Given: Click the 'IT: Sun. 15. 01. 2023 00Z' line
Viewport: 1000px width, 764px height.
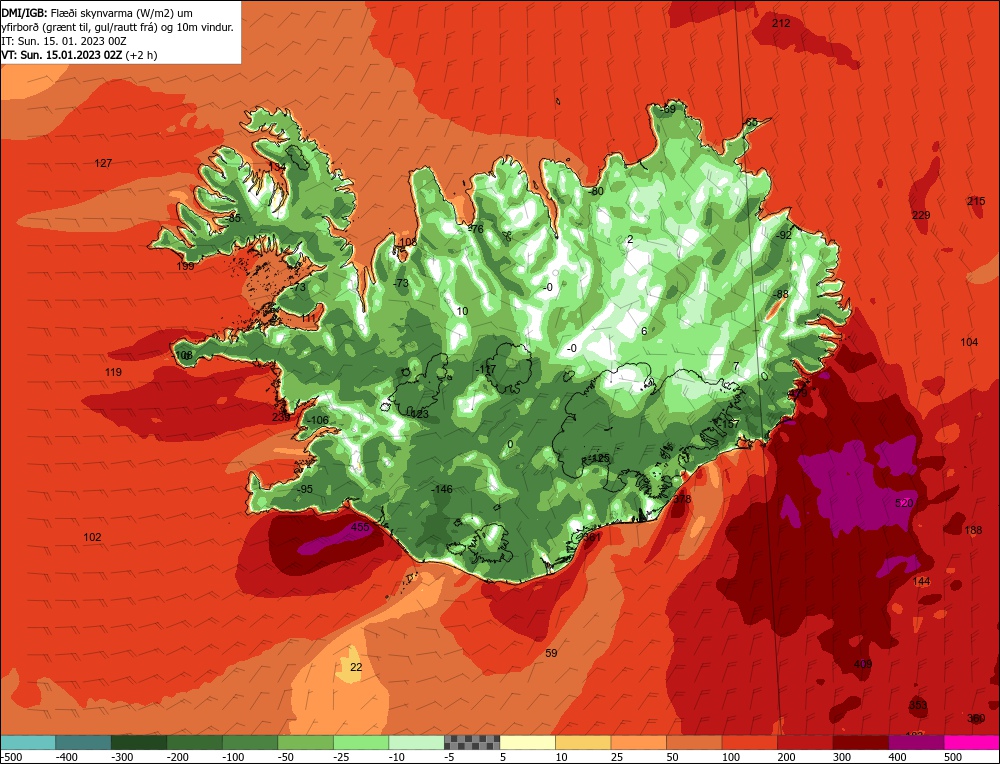Looking at the screenshot, I should point(64,41).
